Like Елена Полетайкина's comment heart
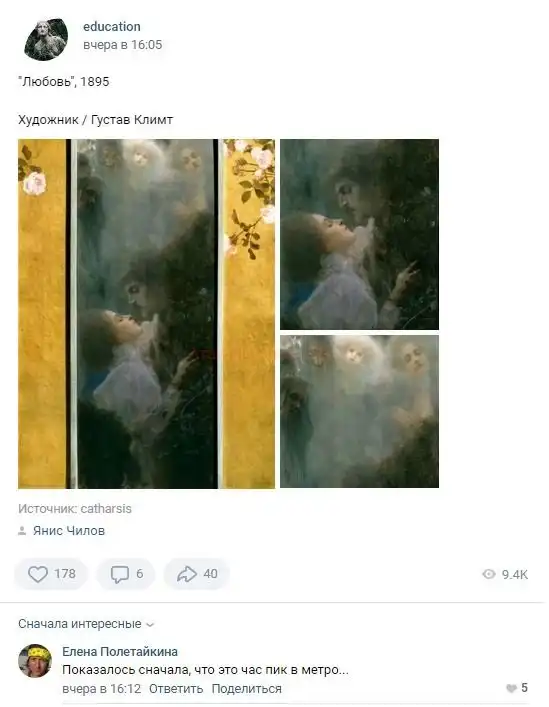549x707 pixels. (x=511, y=688)
